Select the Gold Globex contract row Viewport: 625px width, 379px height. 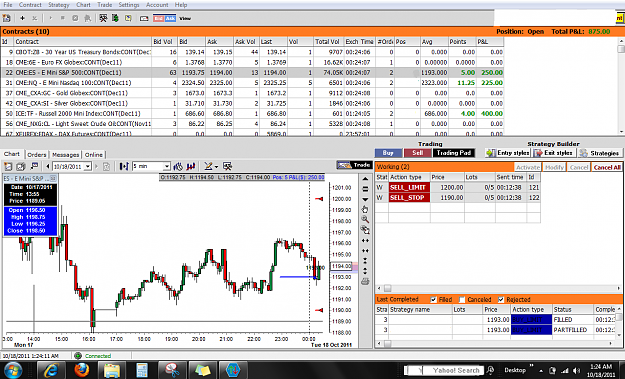[252, 93]
